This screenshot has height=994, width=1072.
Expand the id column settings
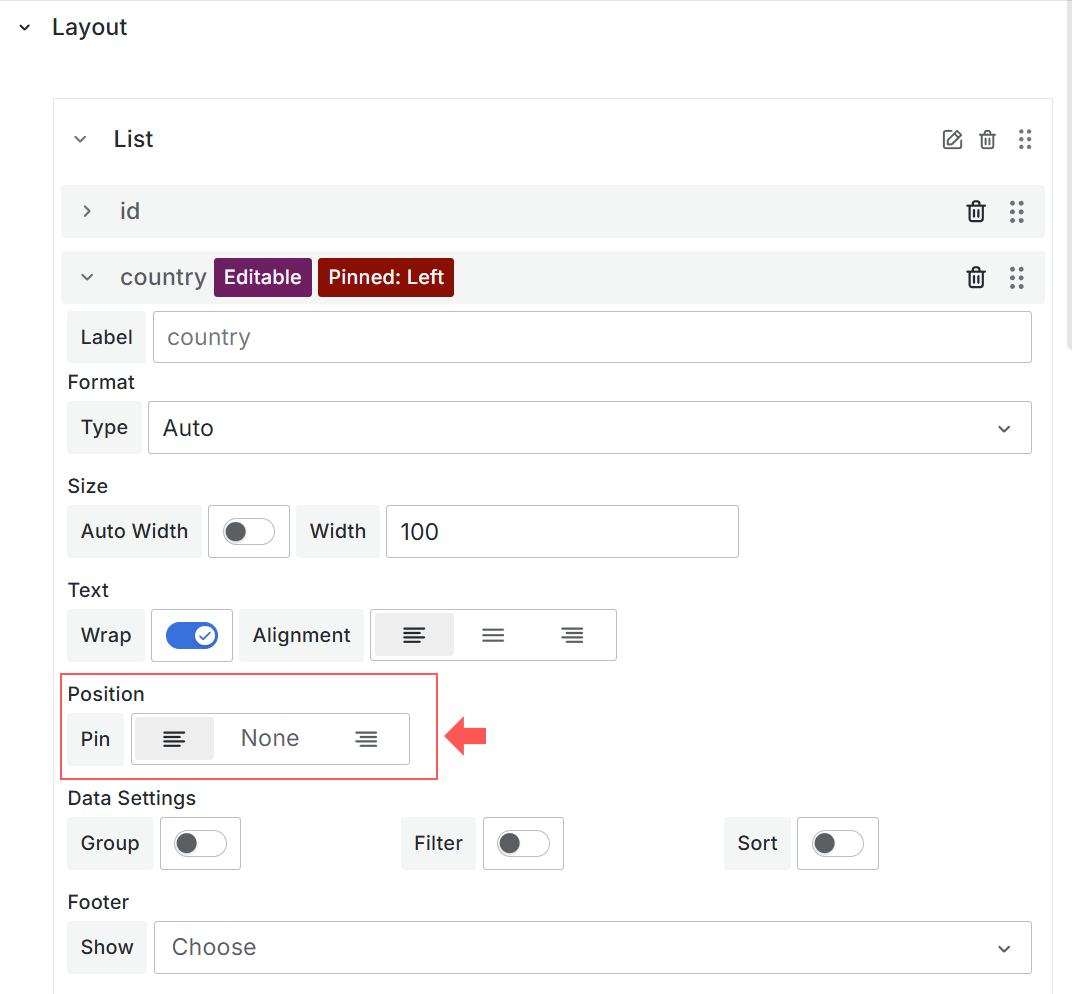87,212
